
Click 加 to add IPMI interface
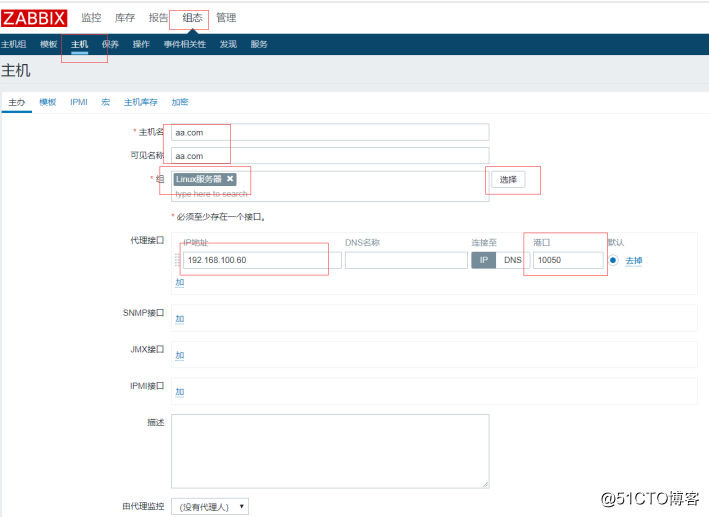180,392
